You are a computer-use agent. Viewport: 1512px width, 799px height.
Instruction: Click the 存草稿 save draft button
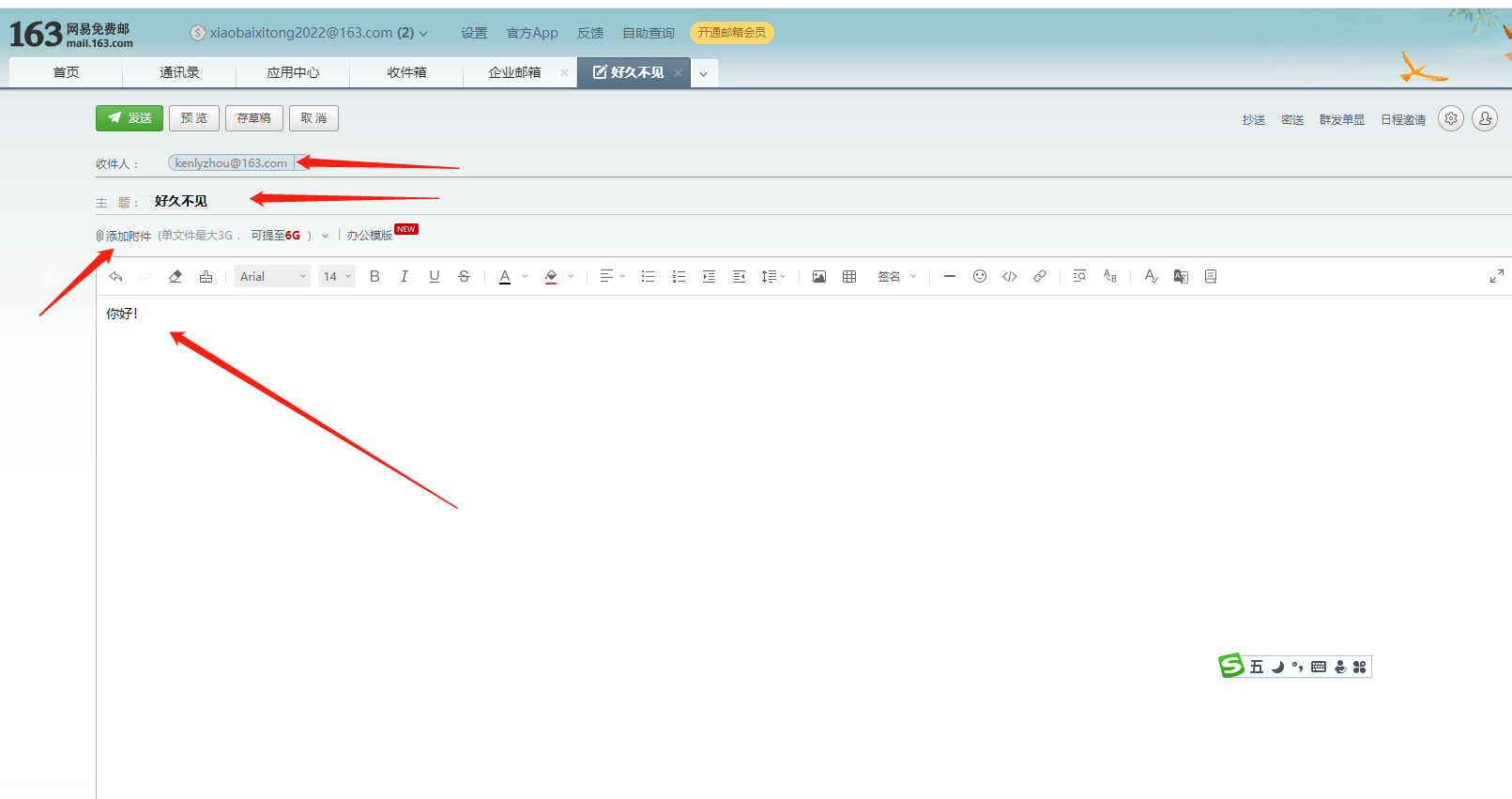253,118
